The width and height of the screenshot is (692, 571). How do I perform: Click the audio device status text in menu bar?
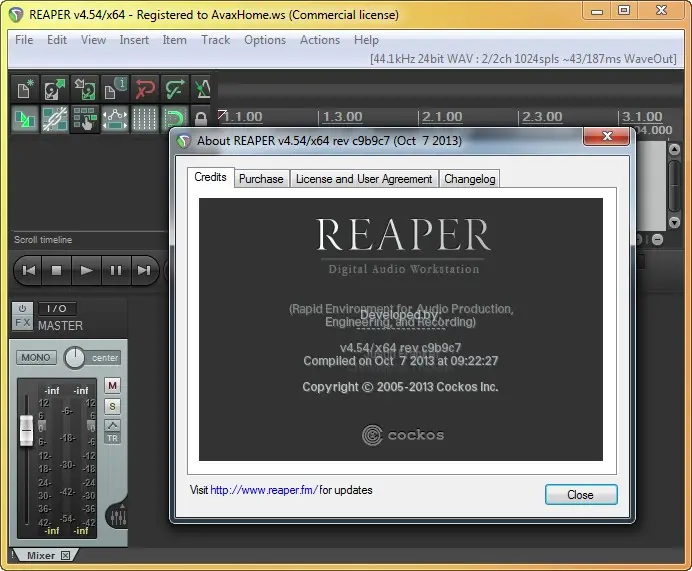click(x=523, y=59)
